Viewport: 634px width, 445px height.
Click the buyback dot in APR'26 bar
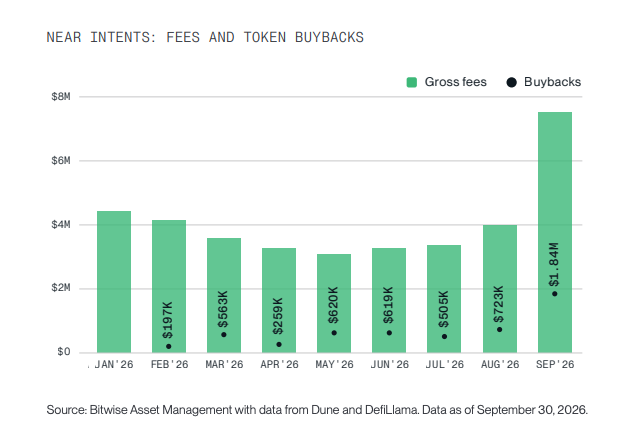coord(279,344)
